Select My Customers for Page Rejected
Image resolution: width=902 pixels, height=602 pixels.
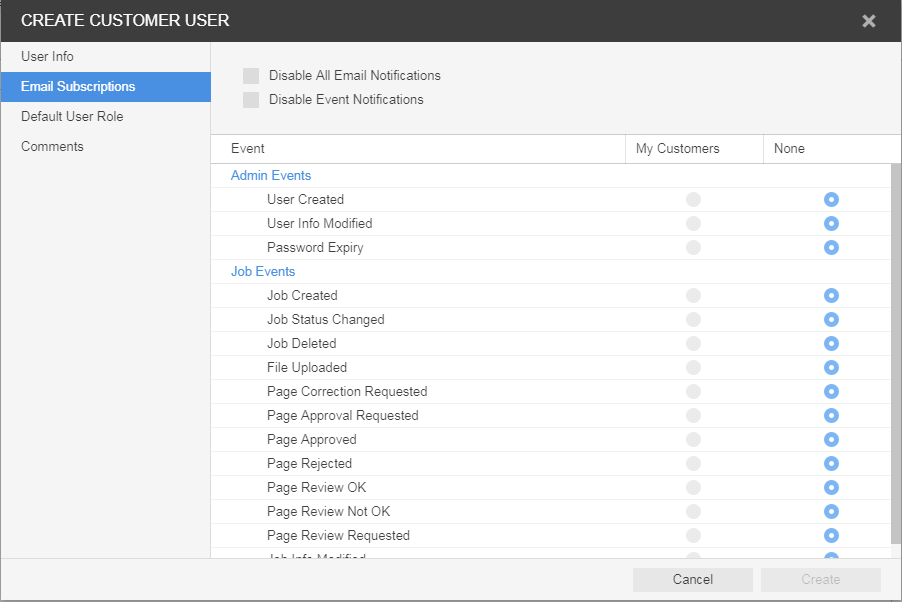click(693, 464)
